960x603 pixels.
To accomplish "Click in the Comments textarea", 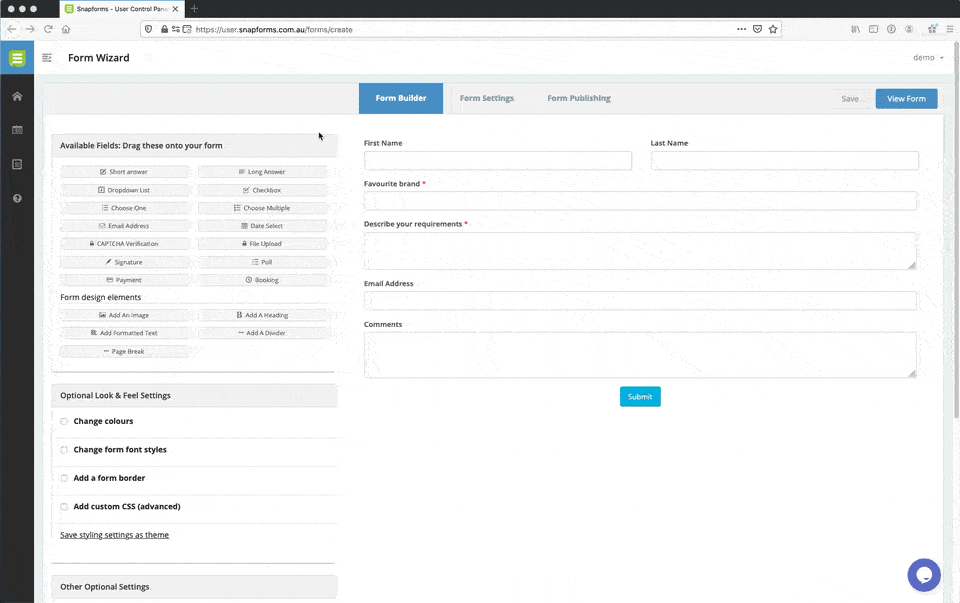I will click(640, 355).
